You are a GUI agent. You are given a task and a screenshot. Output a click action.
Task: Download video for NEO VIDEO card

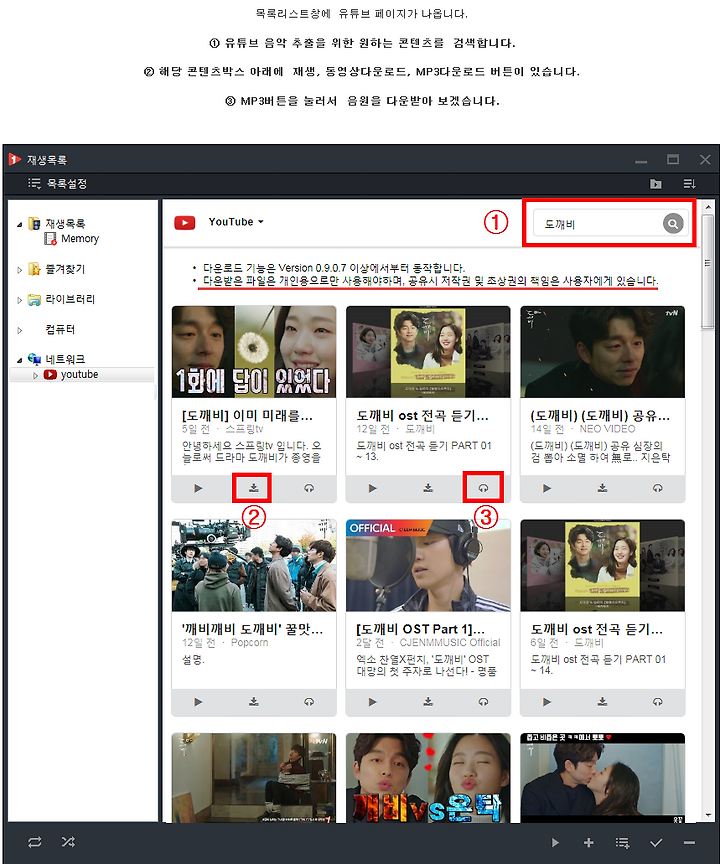[603, 488]
